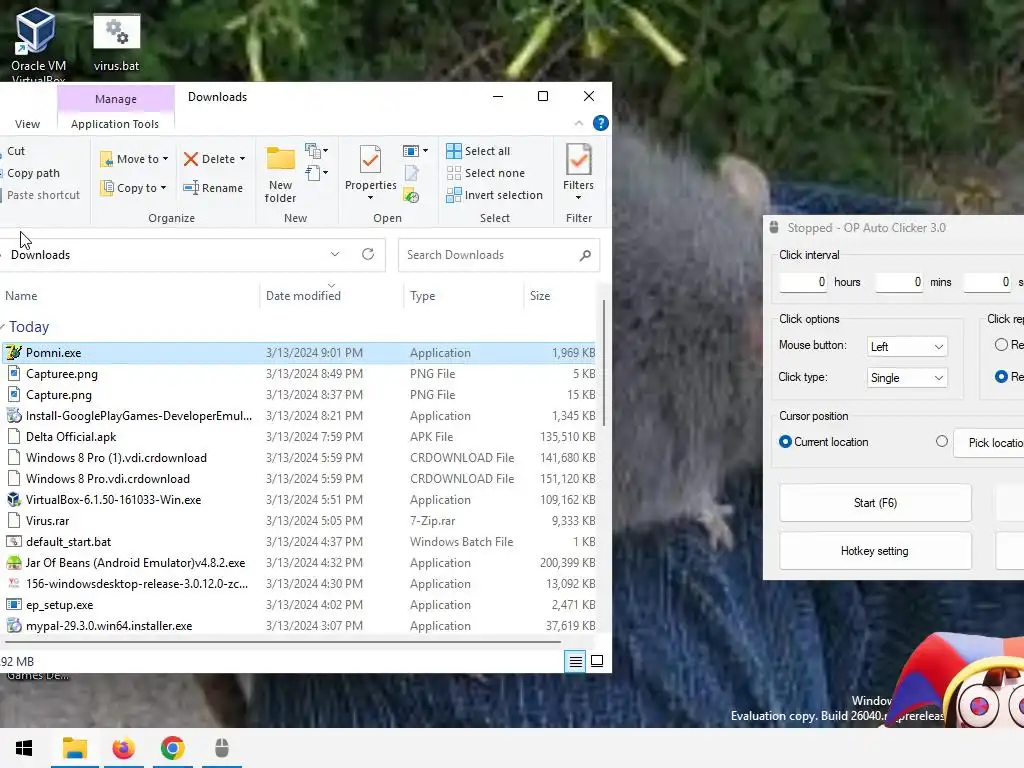1024x768 pixels.
Task: Open Hotkey setting in Auto Clicker
Action: pos(875,551)
